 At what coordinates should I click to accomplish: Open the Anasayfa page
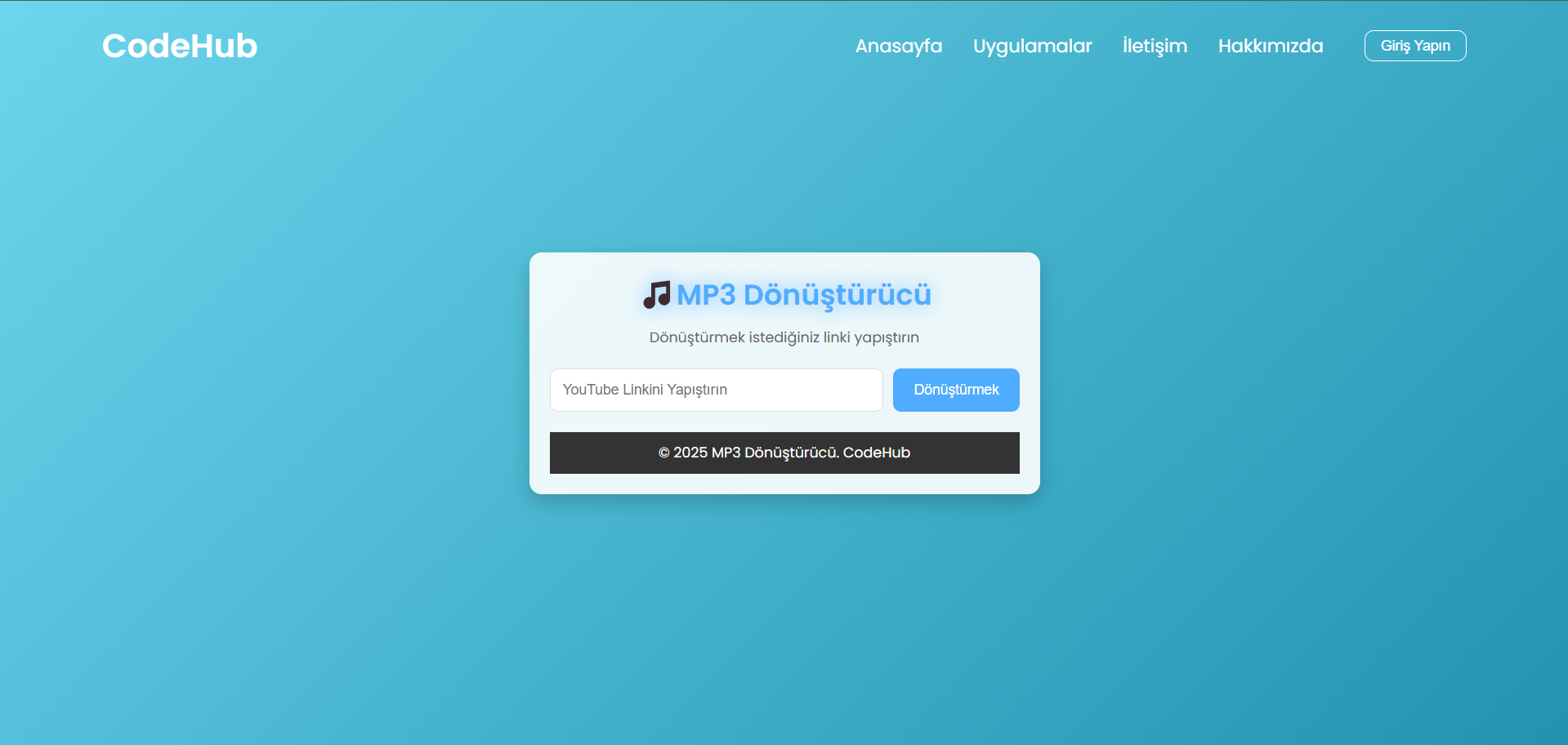(898, 46)
